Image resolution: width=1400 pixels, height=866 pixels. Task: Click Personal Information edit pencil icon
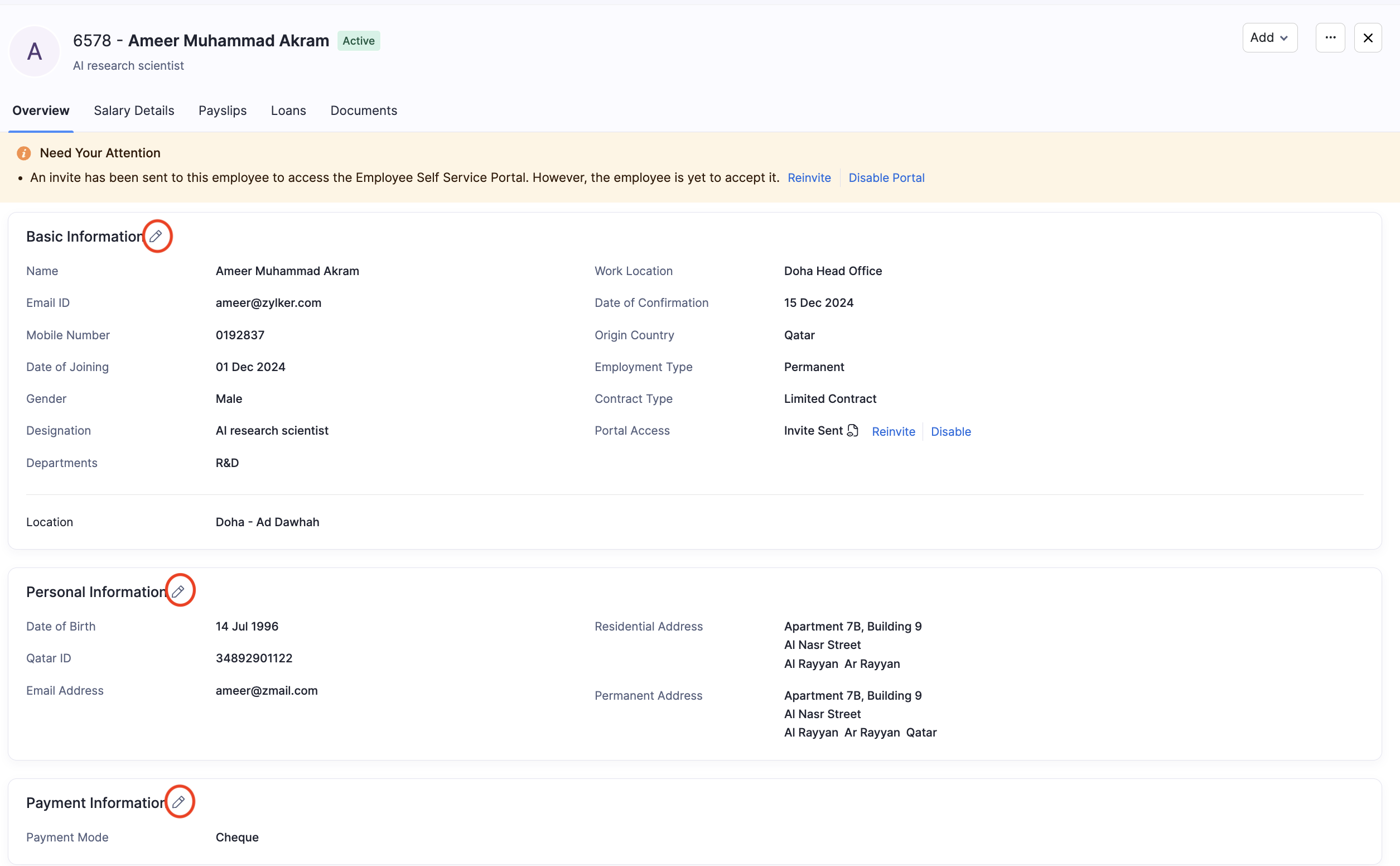point(178,591)
